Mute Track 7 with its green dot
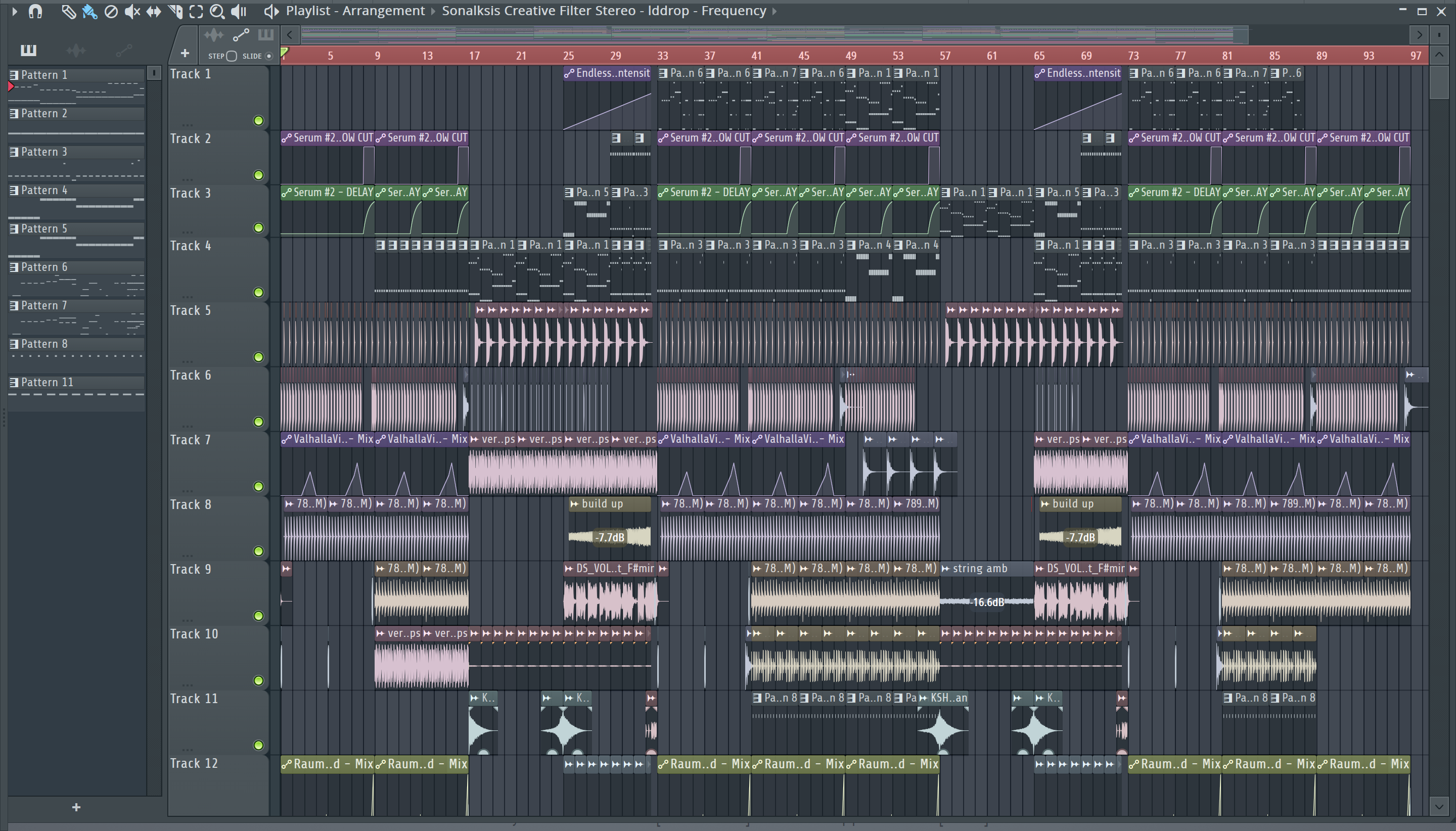 click(x=258, y=486)
